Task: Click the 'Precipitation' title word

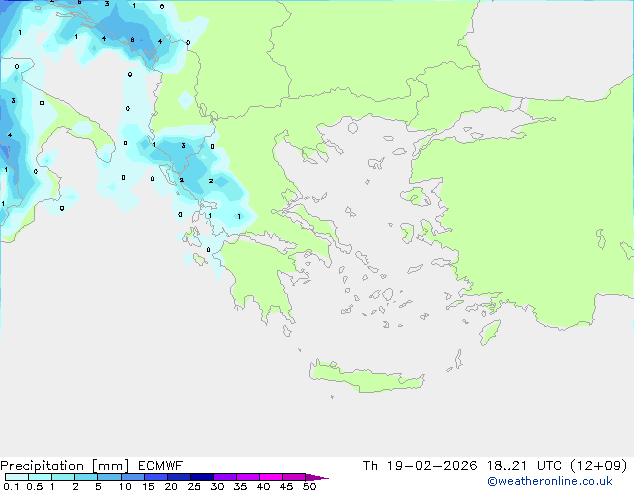Action: pyautogui.click(x=42, y=466)
